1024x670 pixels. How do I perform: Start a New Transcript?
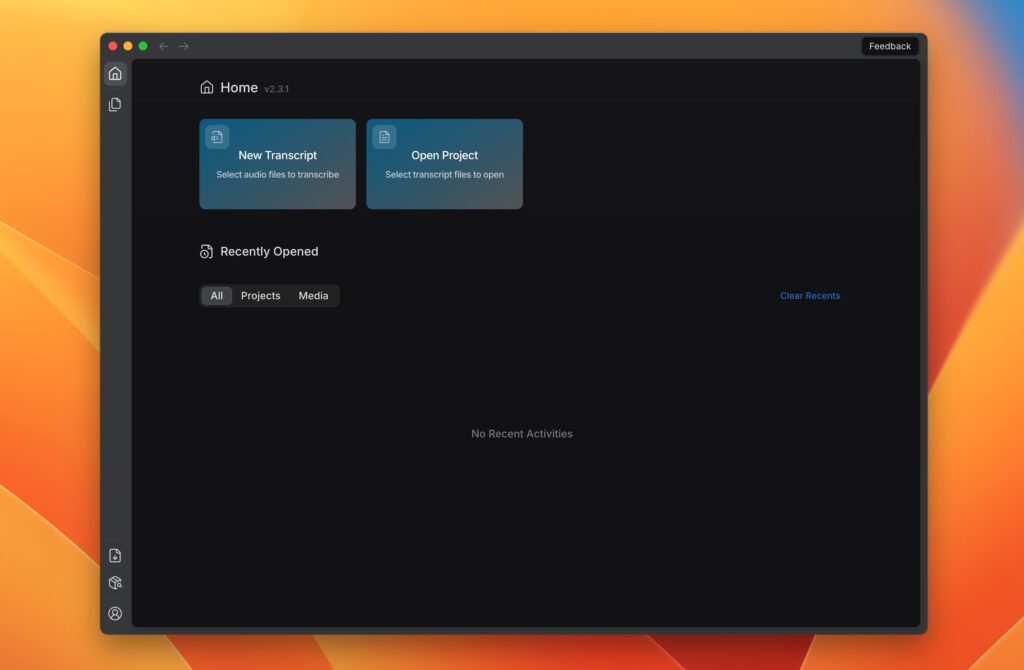(x=277, y=163)
